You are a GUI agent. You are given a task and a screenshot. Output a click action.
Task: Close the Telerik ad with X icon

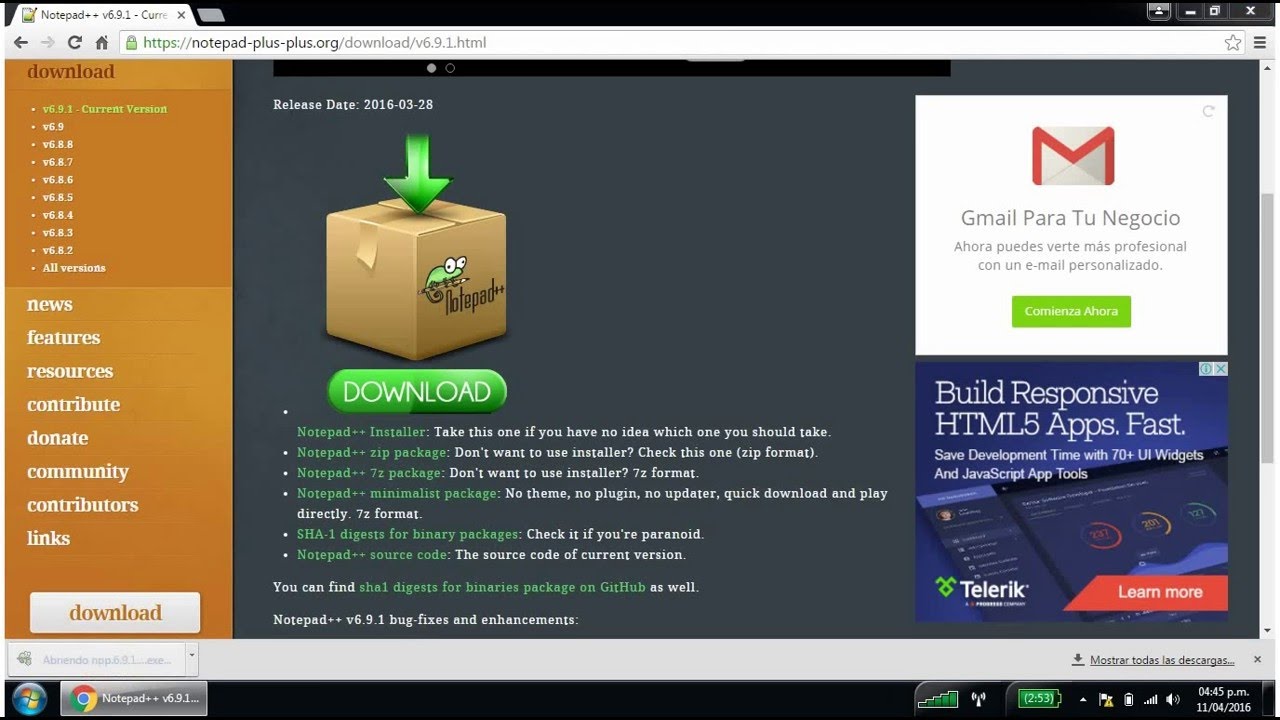coord(1221,369)
